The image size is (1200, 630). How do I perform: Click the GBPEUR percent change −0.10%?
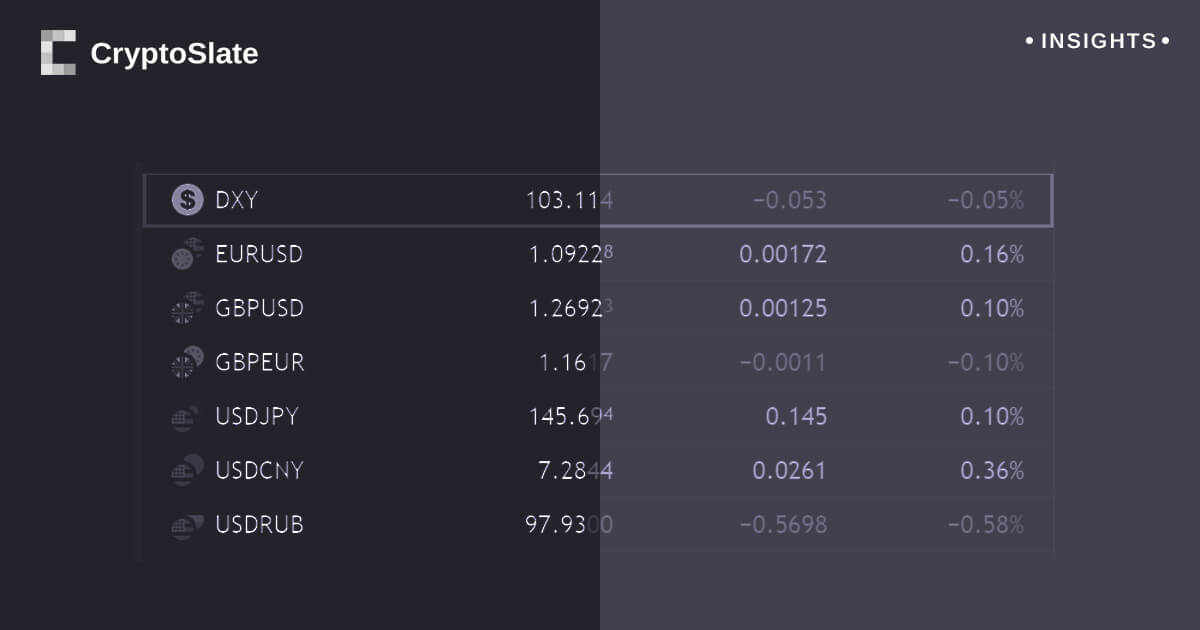point(986,362)
